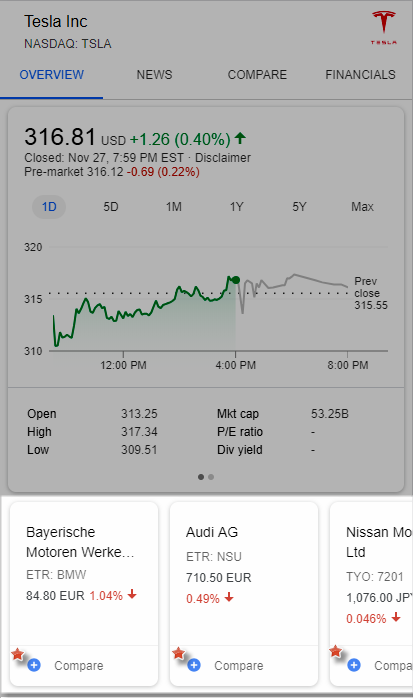Select the 1M chart range
Viewport: 413px width, 698px height.
(174, 207)
